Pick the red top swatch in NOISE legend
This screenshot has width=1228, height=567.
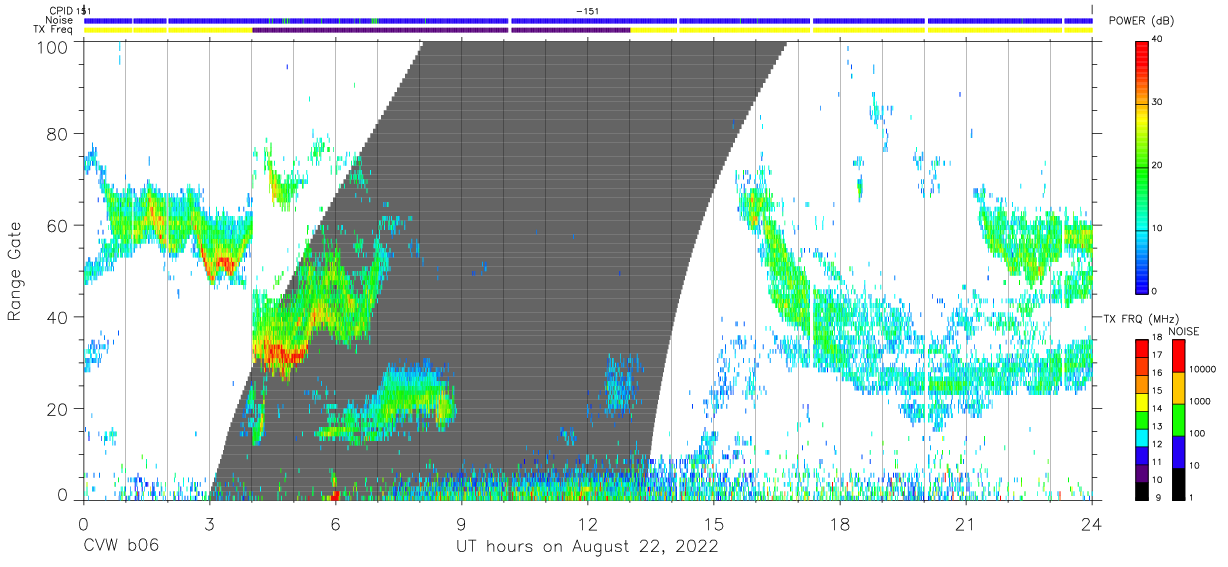pyautogui.click(x=1178, y=356)
